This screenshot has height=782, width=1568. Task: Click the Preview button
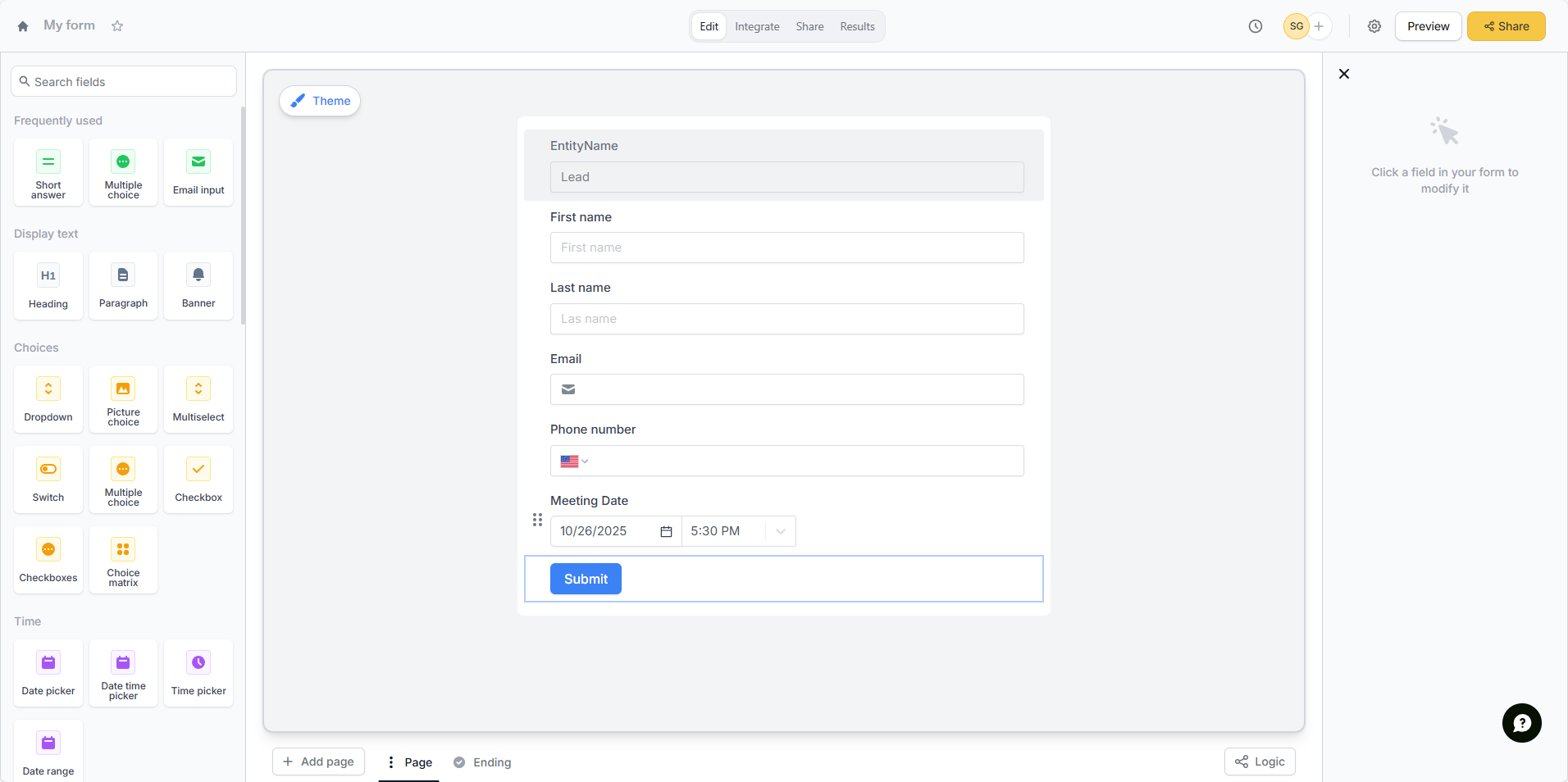click(x=1428, y=26)
